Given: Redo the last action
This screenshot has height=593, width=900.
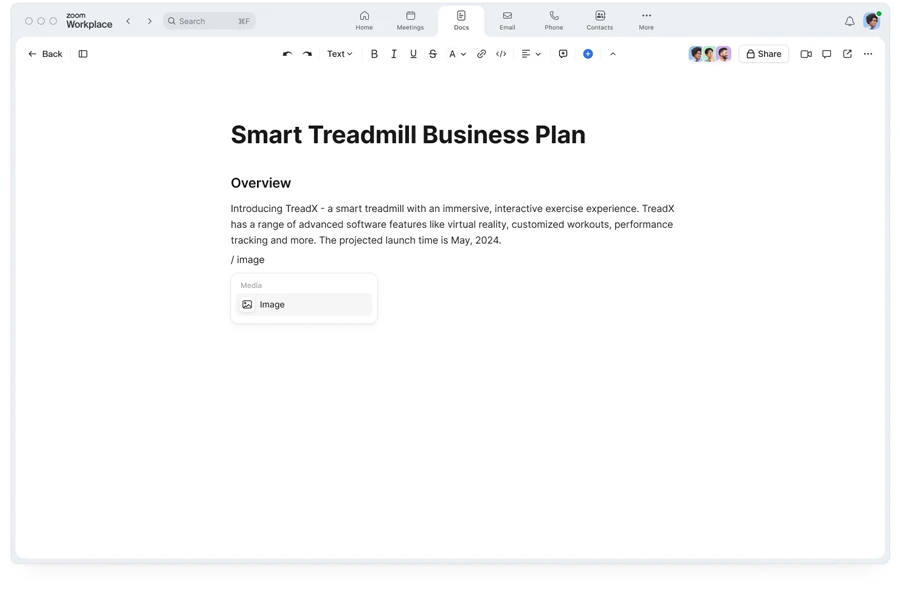Looking at the screenshot, I should (308, 54).
